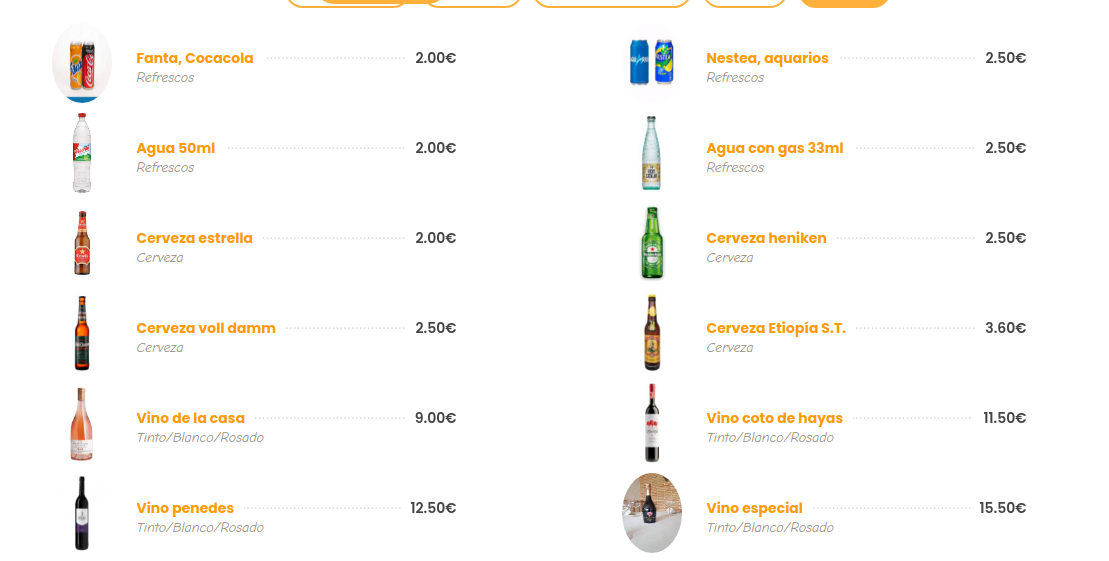Click the Vino especial title

coord(754,508)
